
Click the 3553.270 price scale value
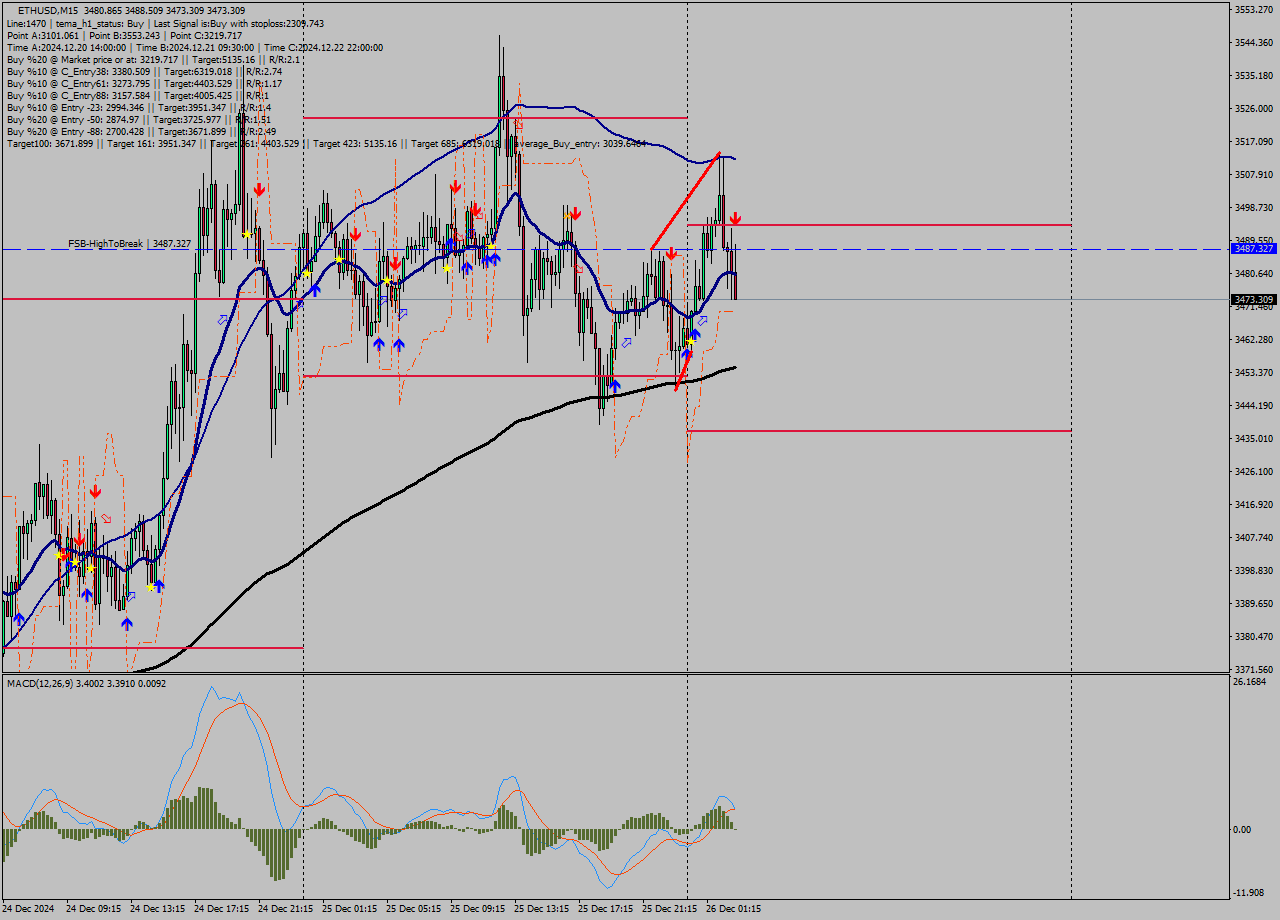[1254, 9]
